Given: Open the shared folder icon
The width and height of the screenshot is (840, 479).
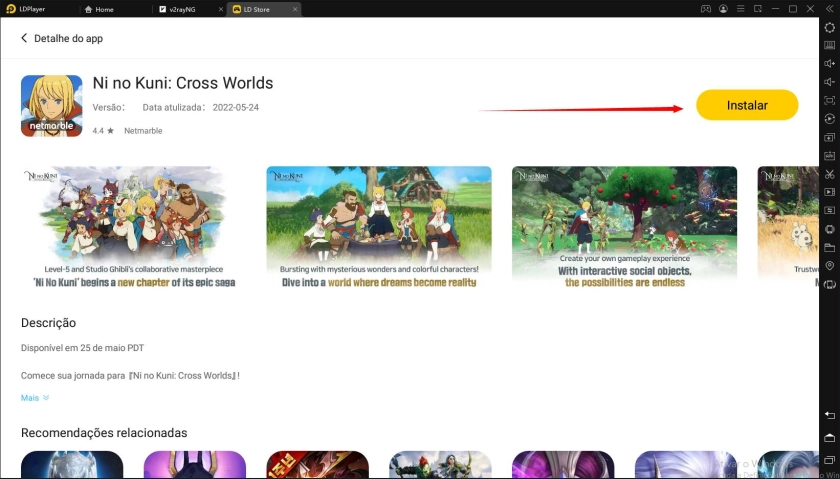Looking at the screenshot, I should 829,247.
